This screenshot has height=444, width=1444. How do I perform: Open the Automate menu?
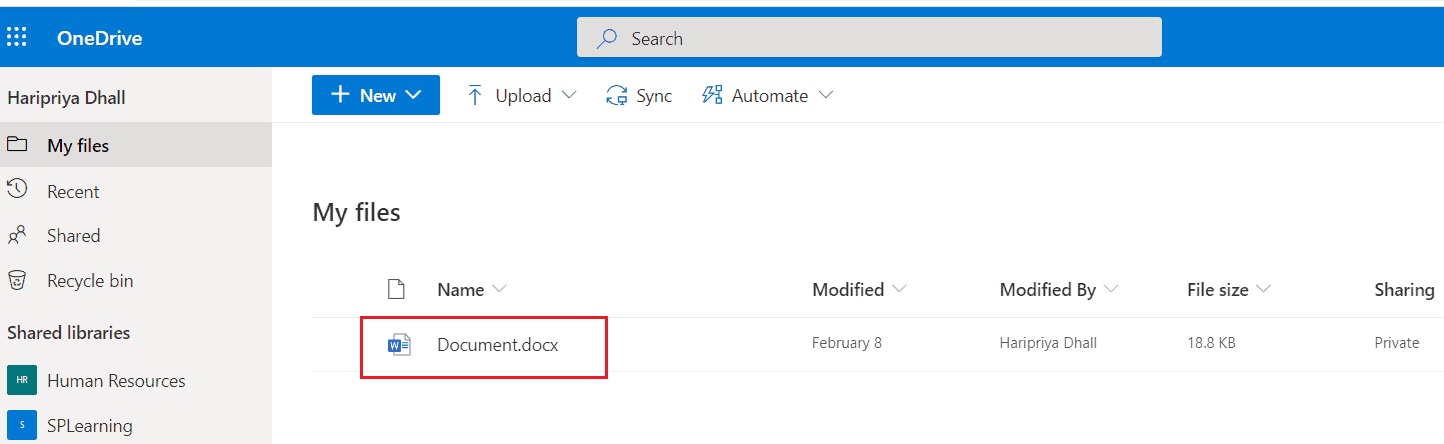[x=767, y=95]
